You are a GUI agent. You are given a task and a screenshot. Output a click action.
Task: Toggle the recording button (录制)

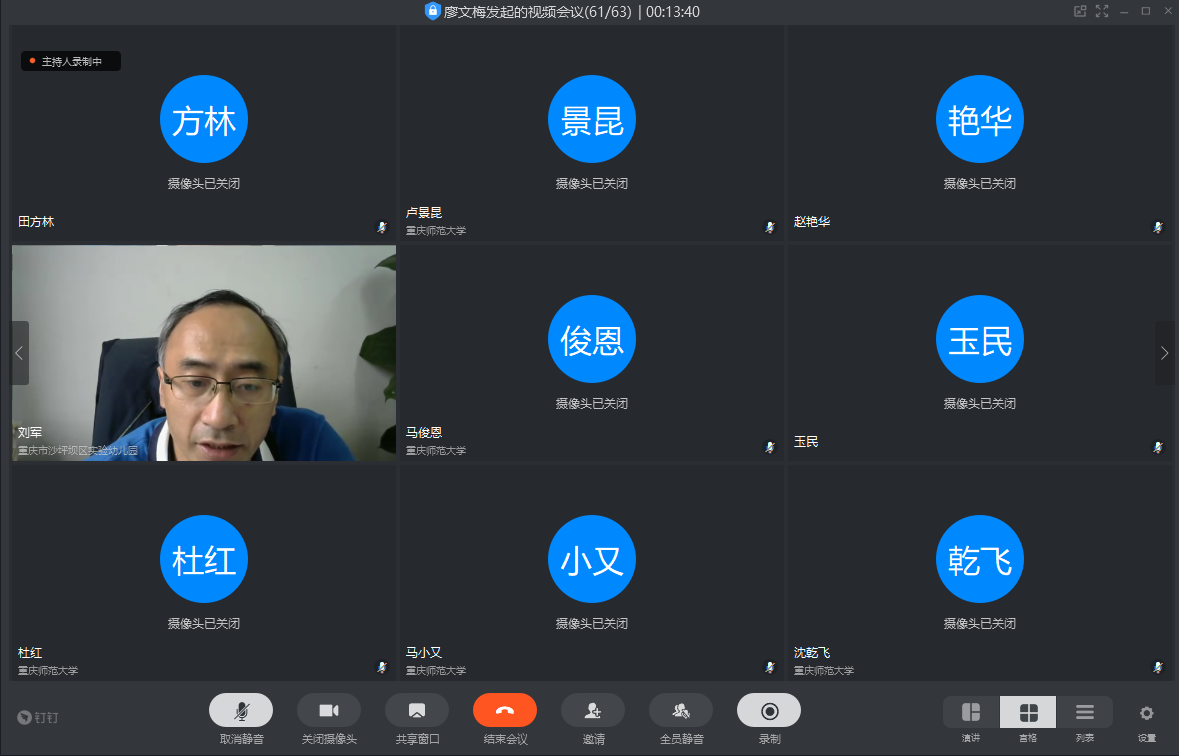click(768, 710)
